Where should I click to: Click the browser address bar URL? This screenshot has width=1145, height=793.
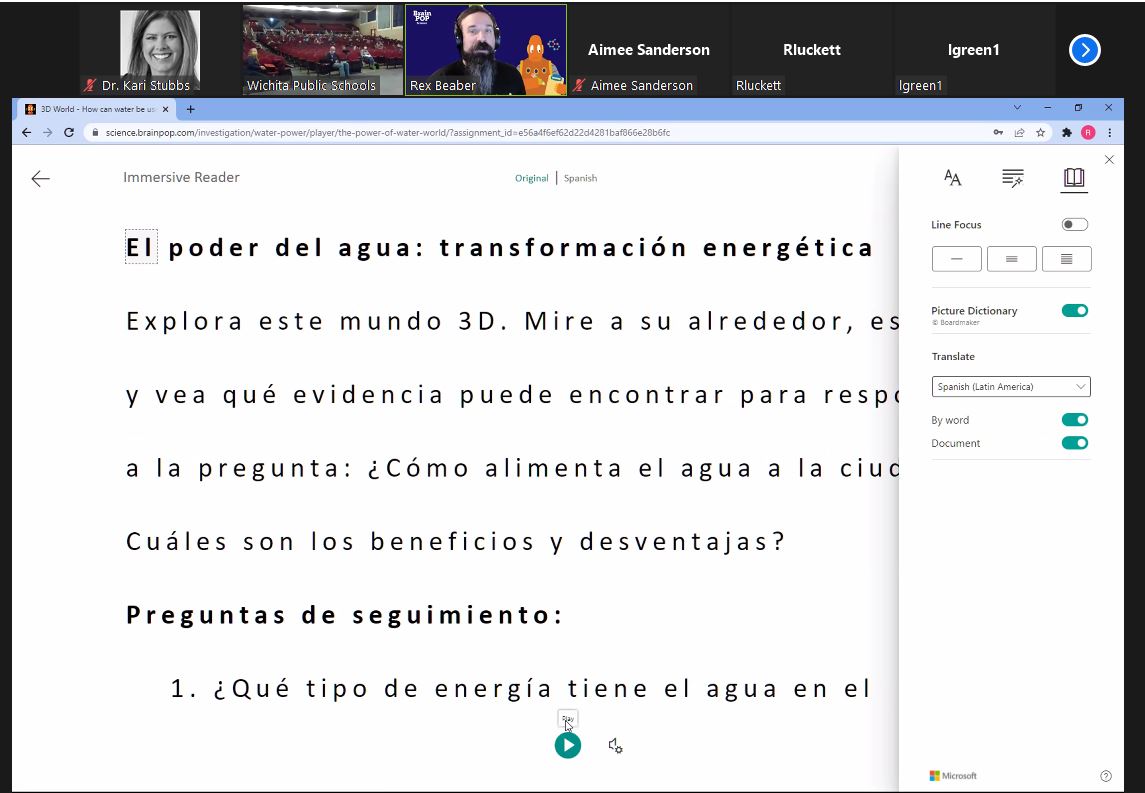click(388, 132)
